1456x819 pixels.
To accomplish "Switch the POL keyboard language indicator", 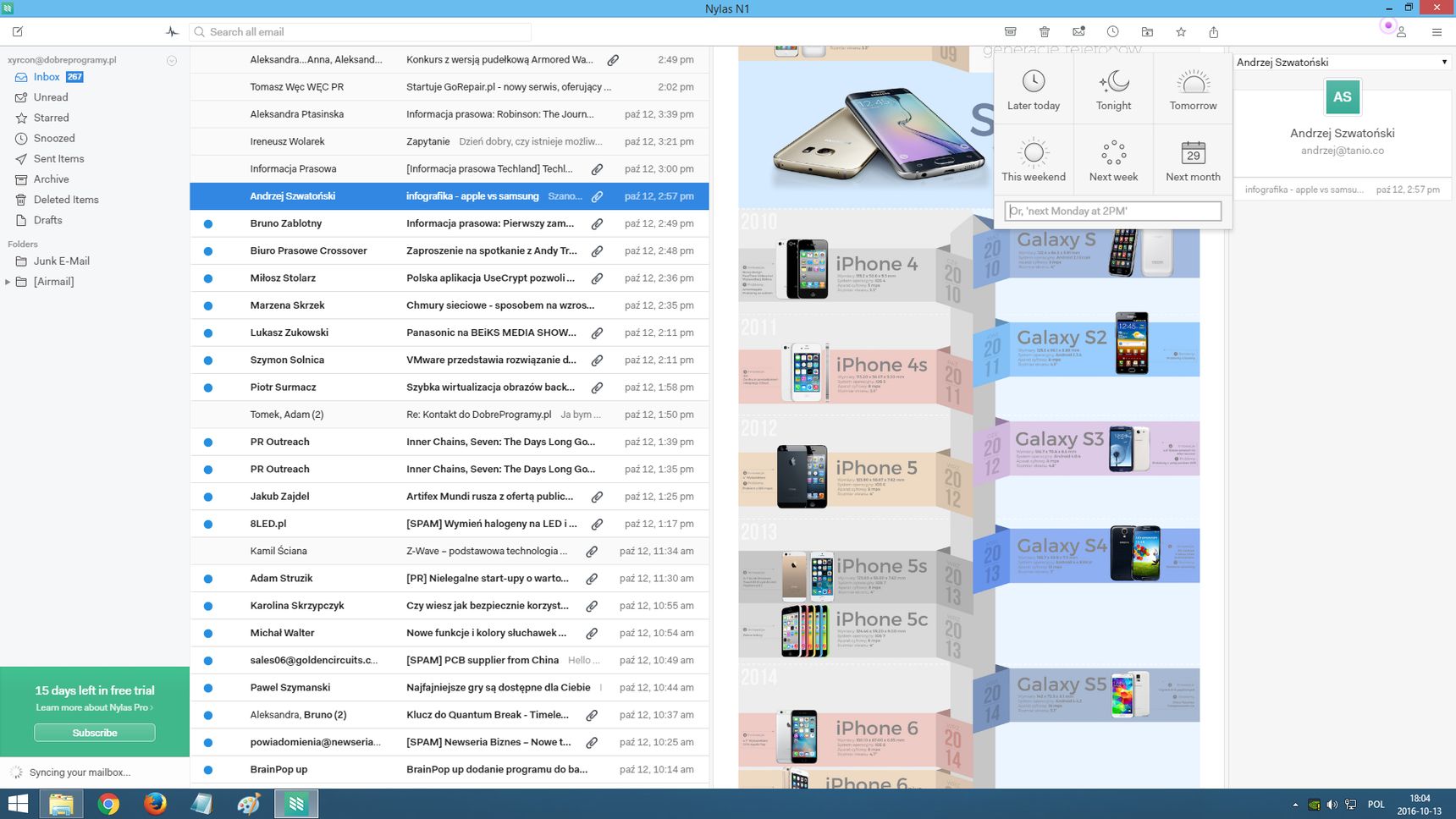I will pos(1376,805).
